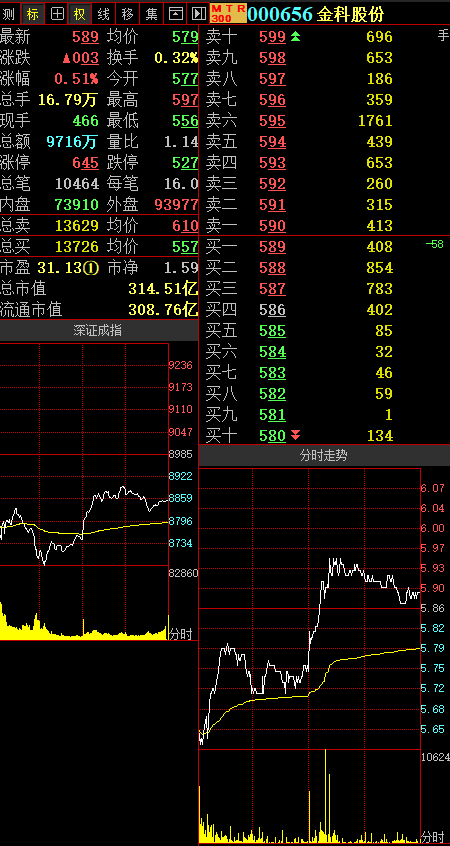
Task: Click the stock volume bar chart
Action: coord(310,796)
